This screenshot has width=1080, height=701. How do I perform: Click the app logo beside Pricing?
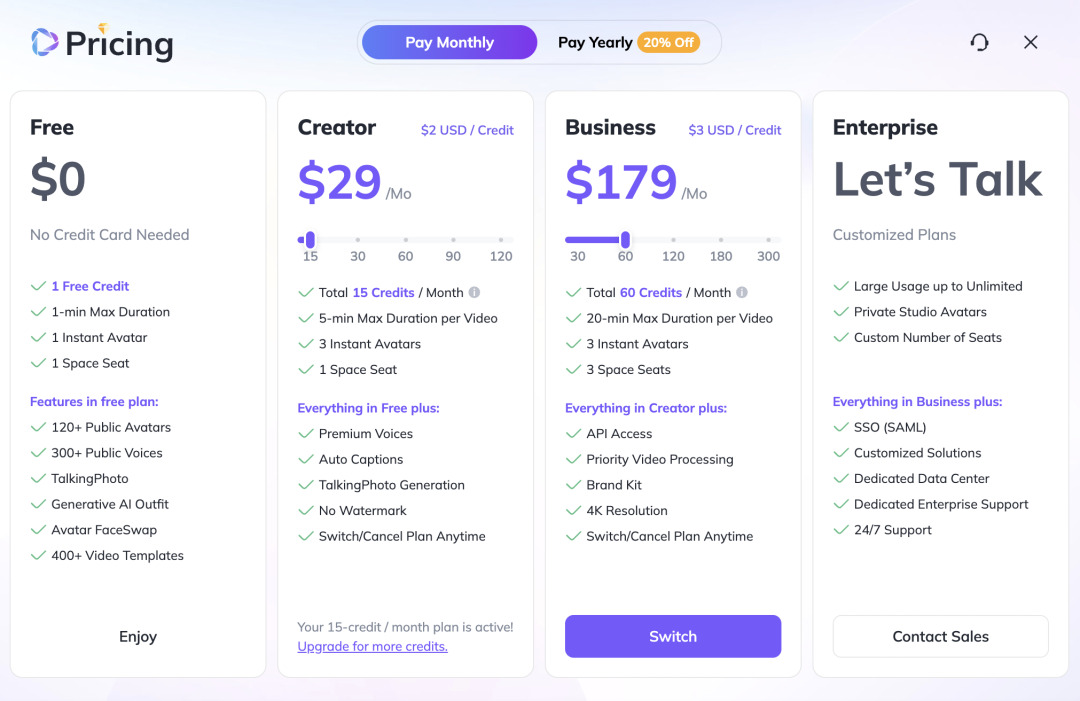[x=45, y=42]
